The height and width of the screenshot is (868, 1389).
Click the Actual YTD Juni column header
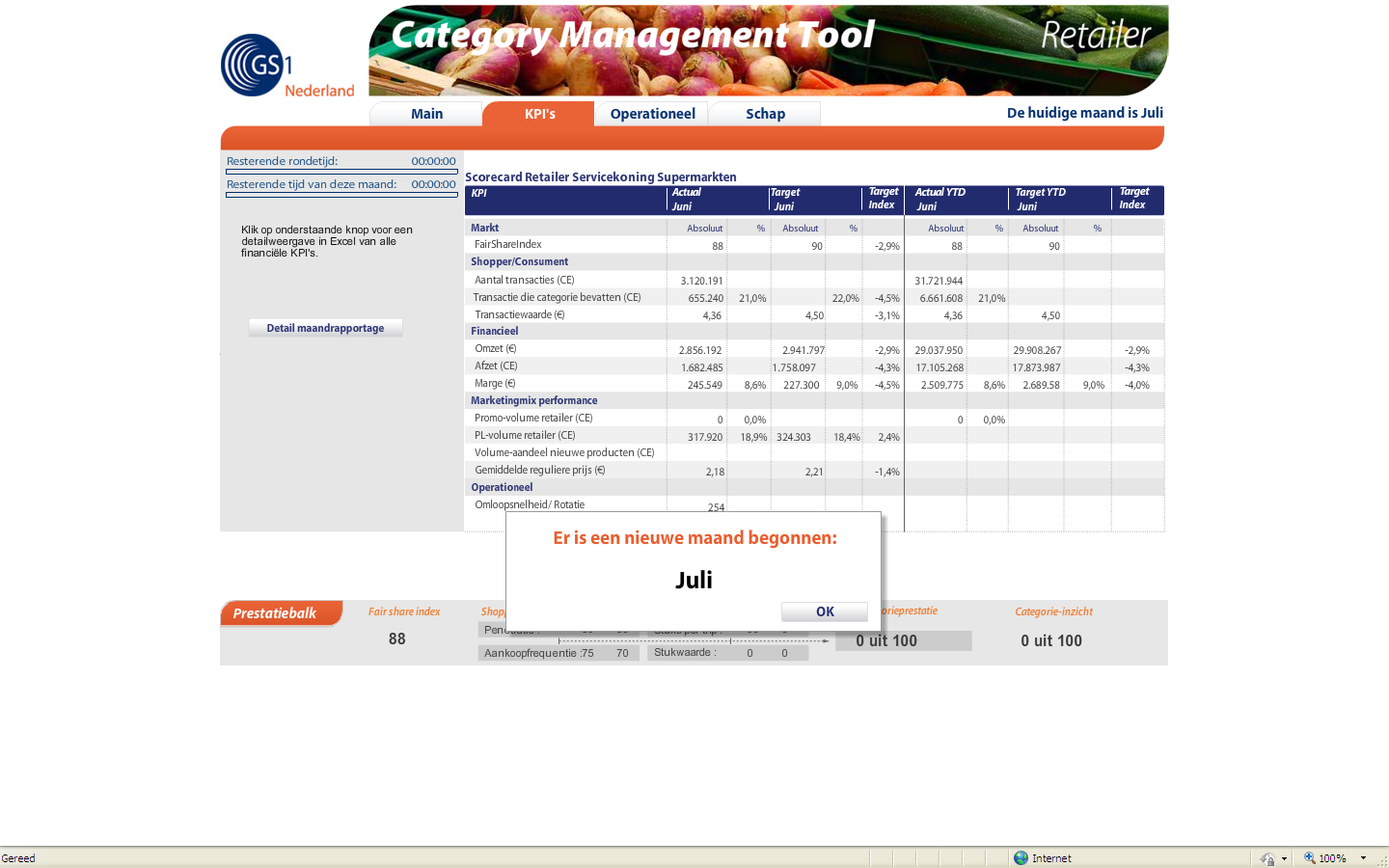pyautogui.click(x=940, y=200)
